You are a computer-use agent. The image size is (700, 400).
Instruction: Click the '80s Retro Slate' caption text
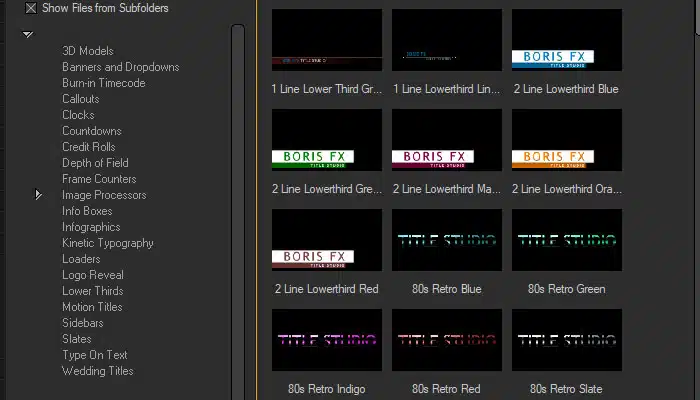[566, 389]
